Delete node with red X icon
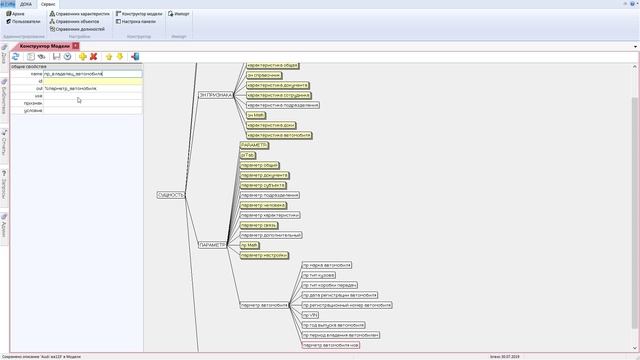Viewport: 640px width, 360px height. (x=93, y=57)
